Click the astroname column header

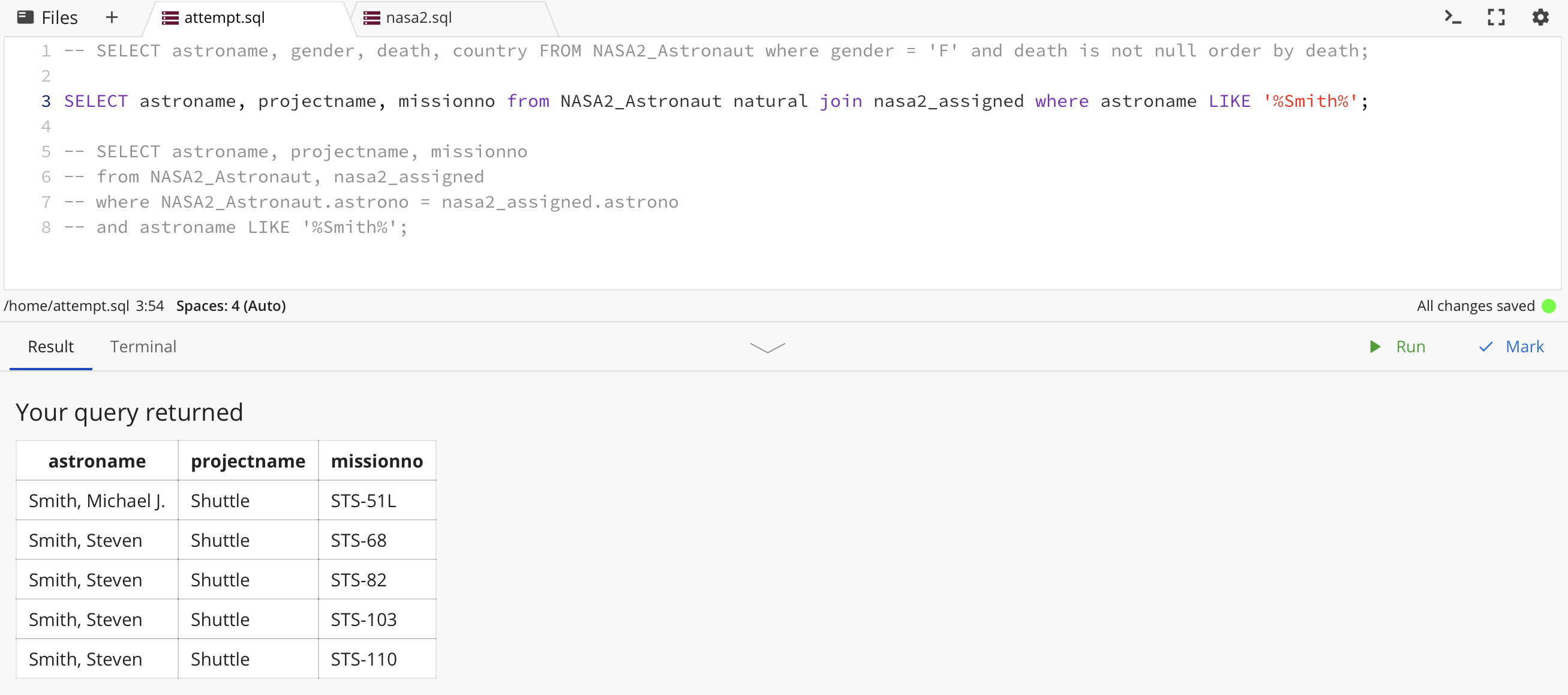[97, 461]
